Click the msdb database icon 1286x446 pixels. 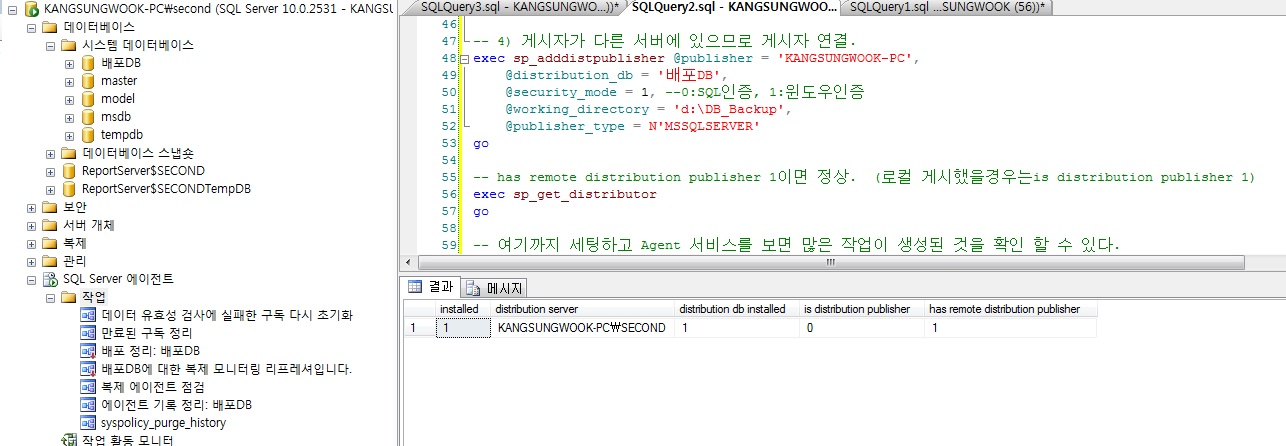[88, 117]
